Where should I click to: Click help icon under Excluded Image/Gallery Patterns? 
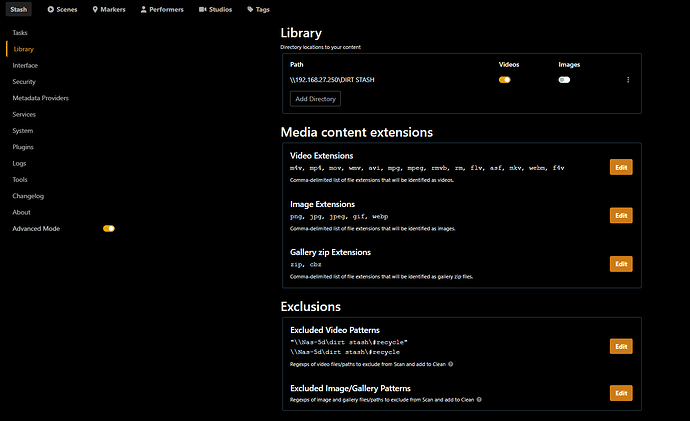click(480, 399)
